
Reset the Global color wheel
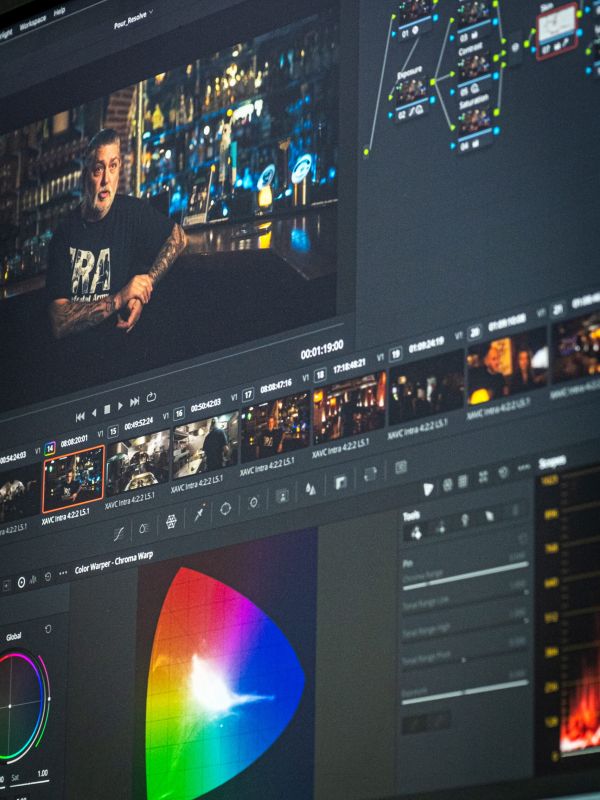(48, 629)
